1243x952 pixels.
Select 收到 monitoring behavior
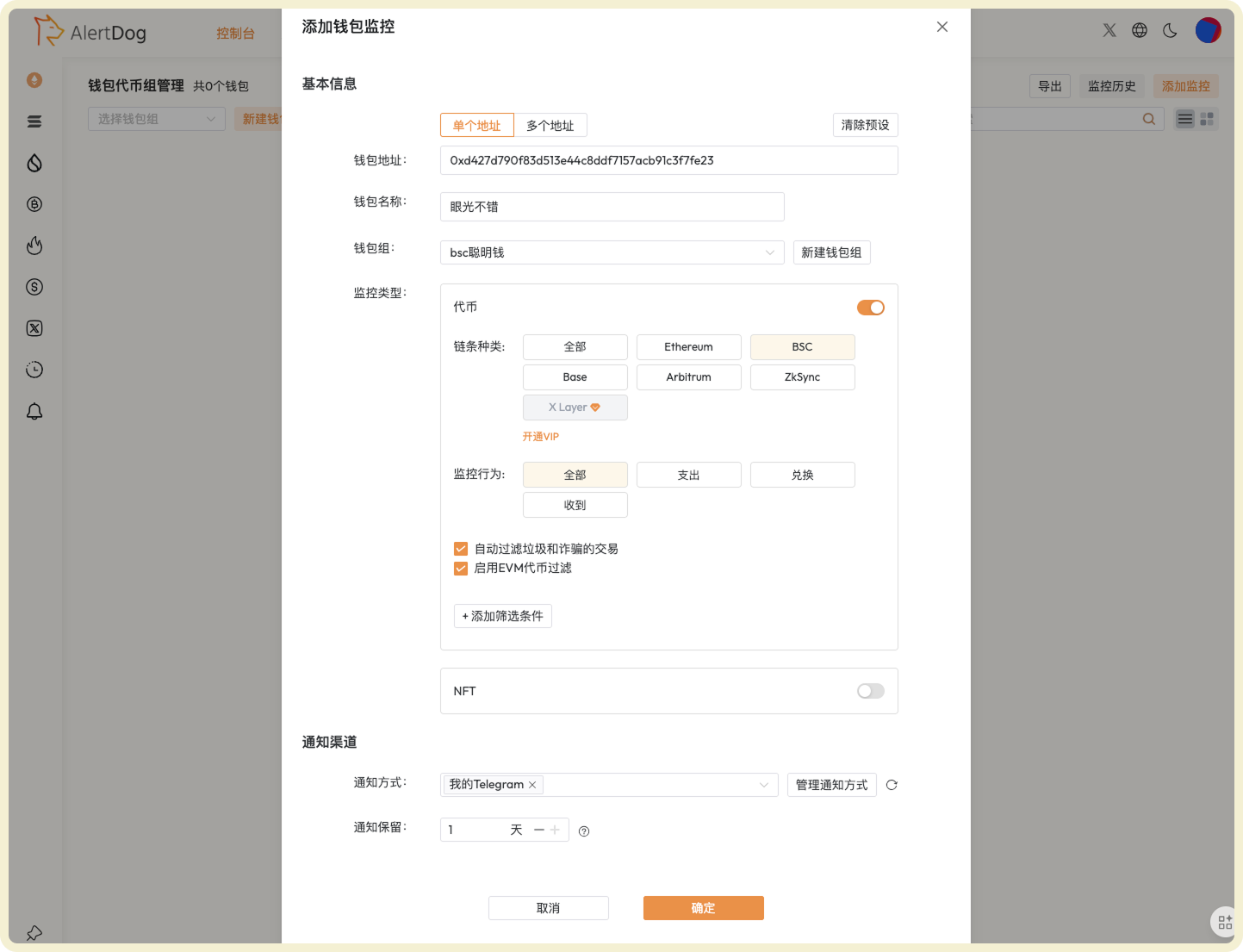point(575,505)
